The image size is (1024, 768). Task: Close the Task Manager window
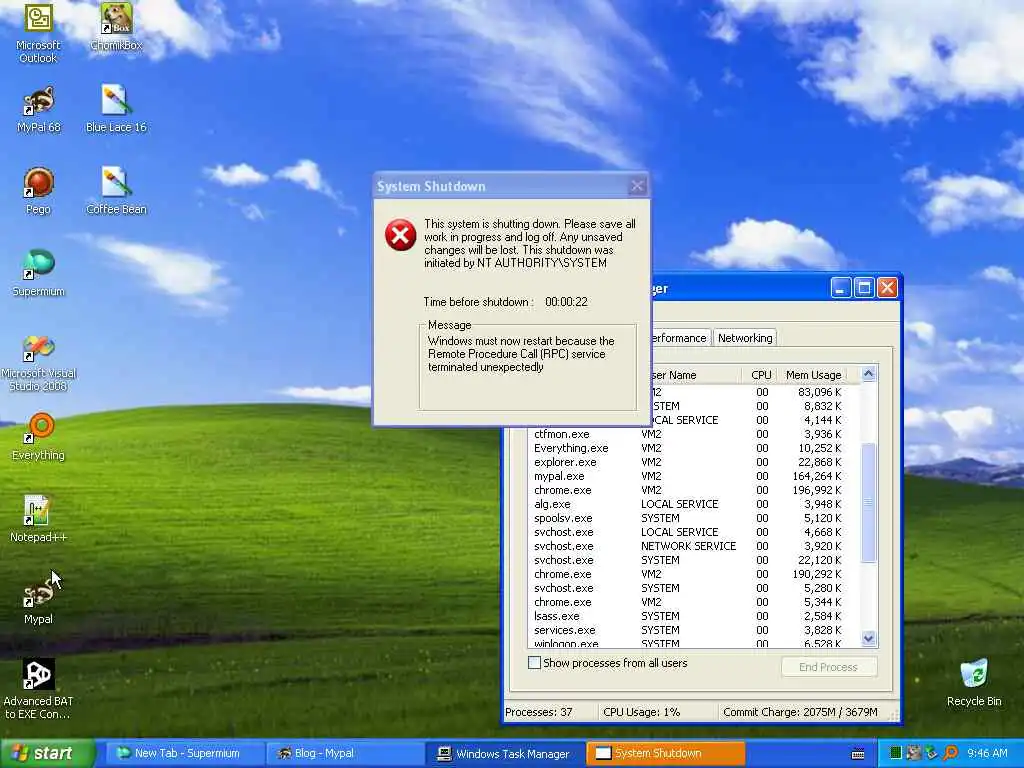click(x=887, y=288)
